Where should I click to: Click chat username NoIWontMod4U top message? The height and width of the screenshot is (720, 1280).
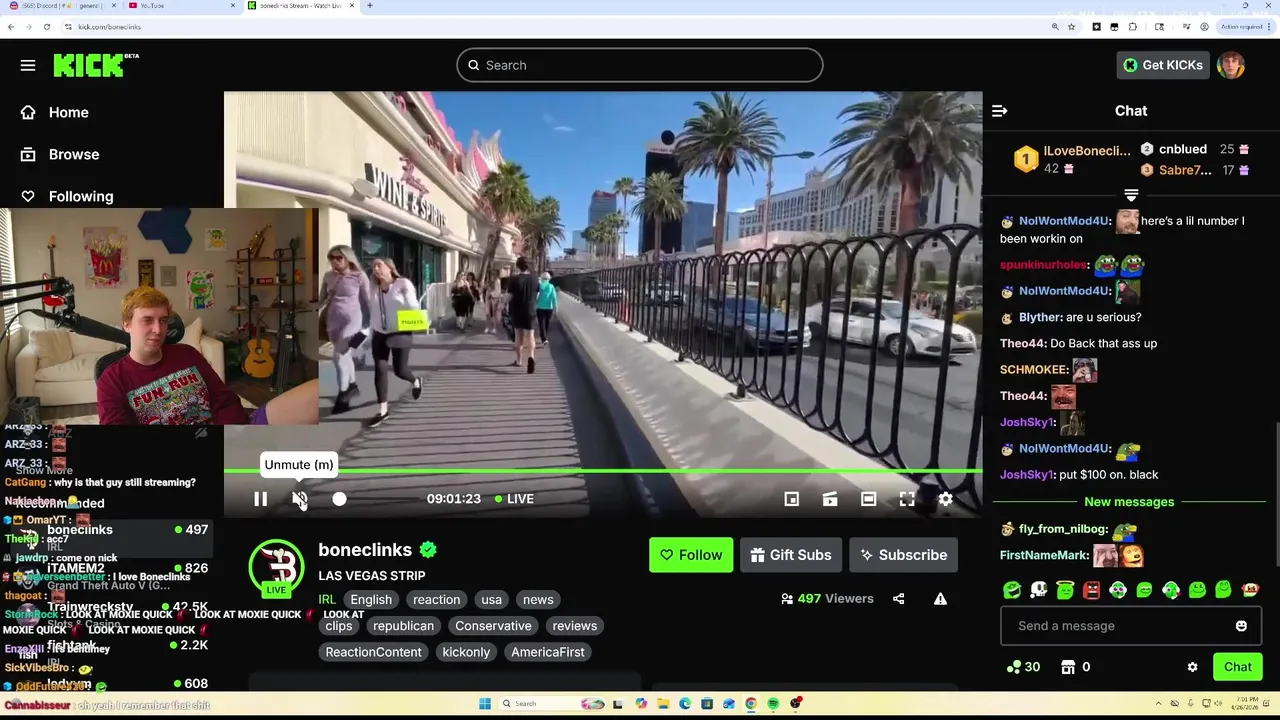[x=1064, y=221]
